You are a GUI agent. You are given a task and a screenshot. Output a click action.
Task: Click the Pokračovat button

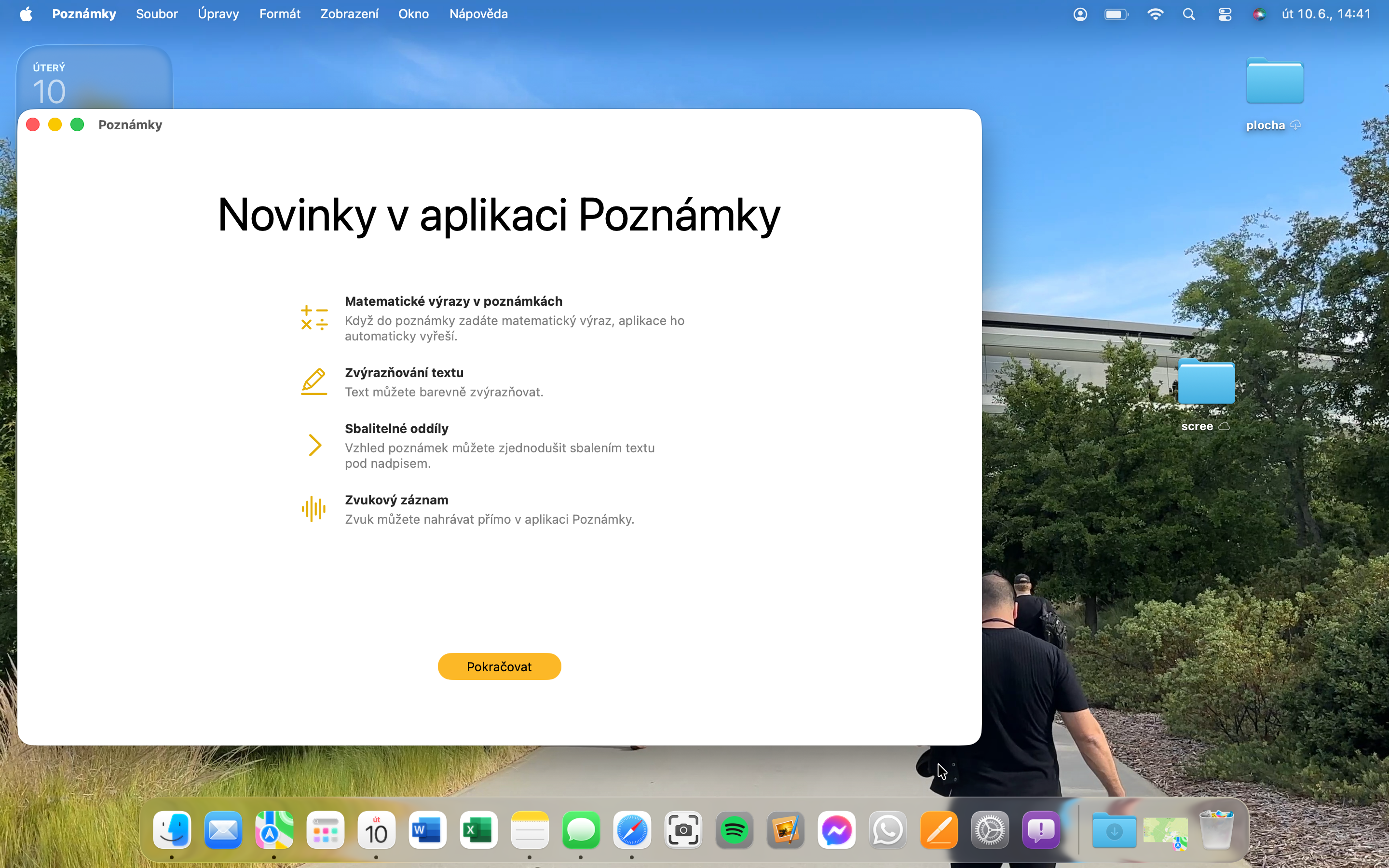pyautogui.click(x=499, y=666)
